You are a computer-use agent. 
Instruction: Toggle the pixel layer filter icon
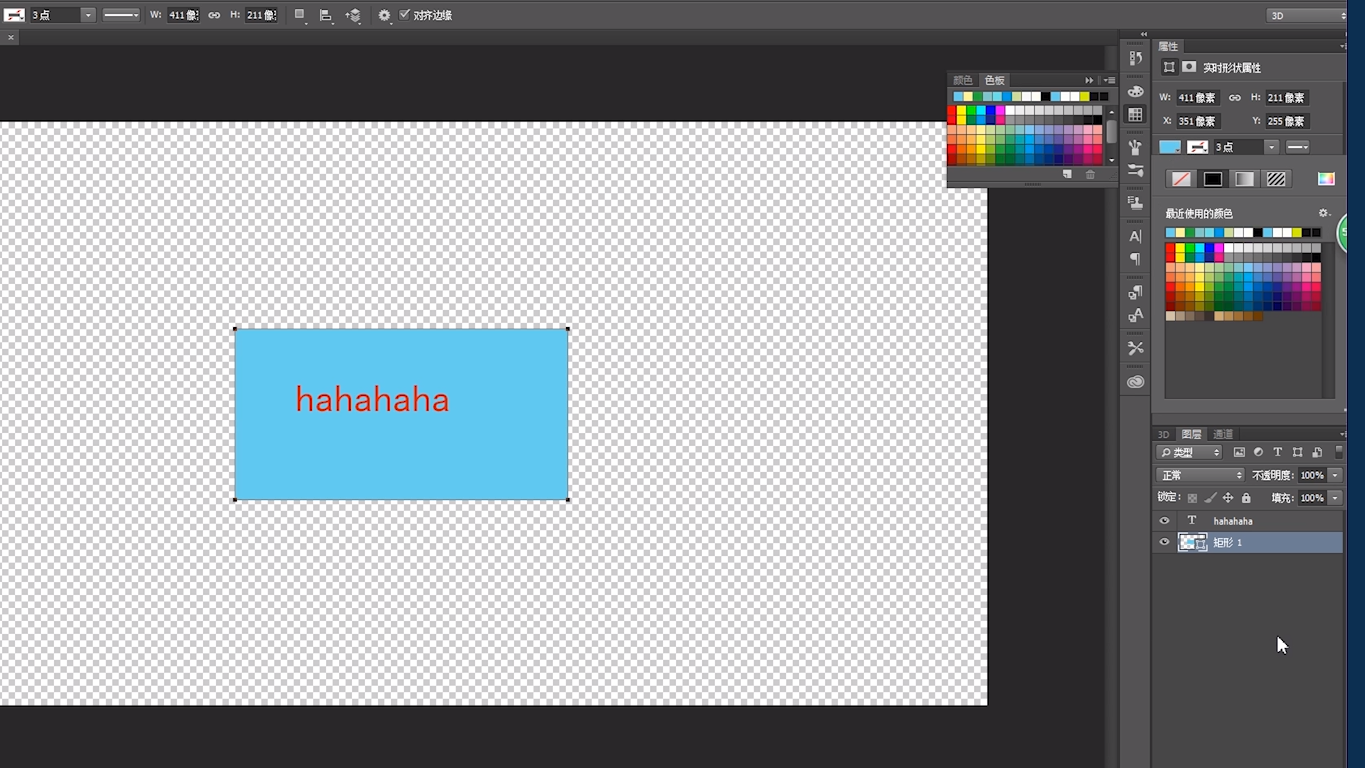click(1240, 453)
